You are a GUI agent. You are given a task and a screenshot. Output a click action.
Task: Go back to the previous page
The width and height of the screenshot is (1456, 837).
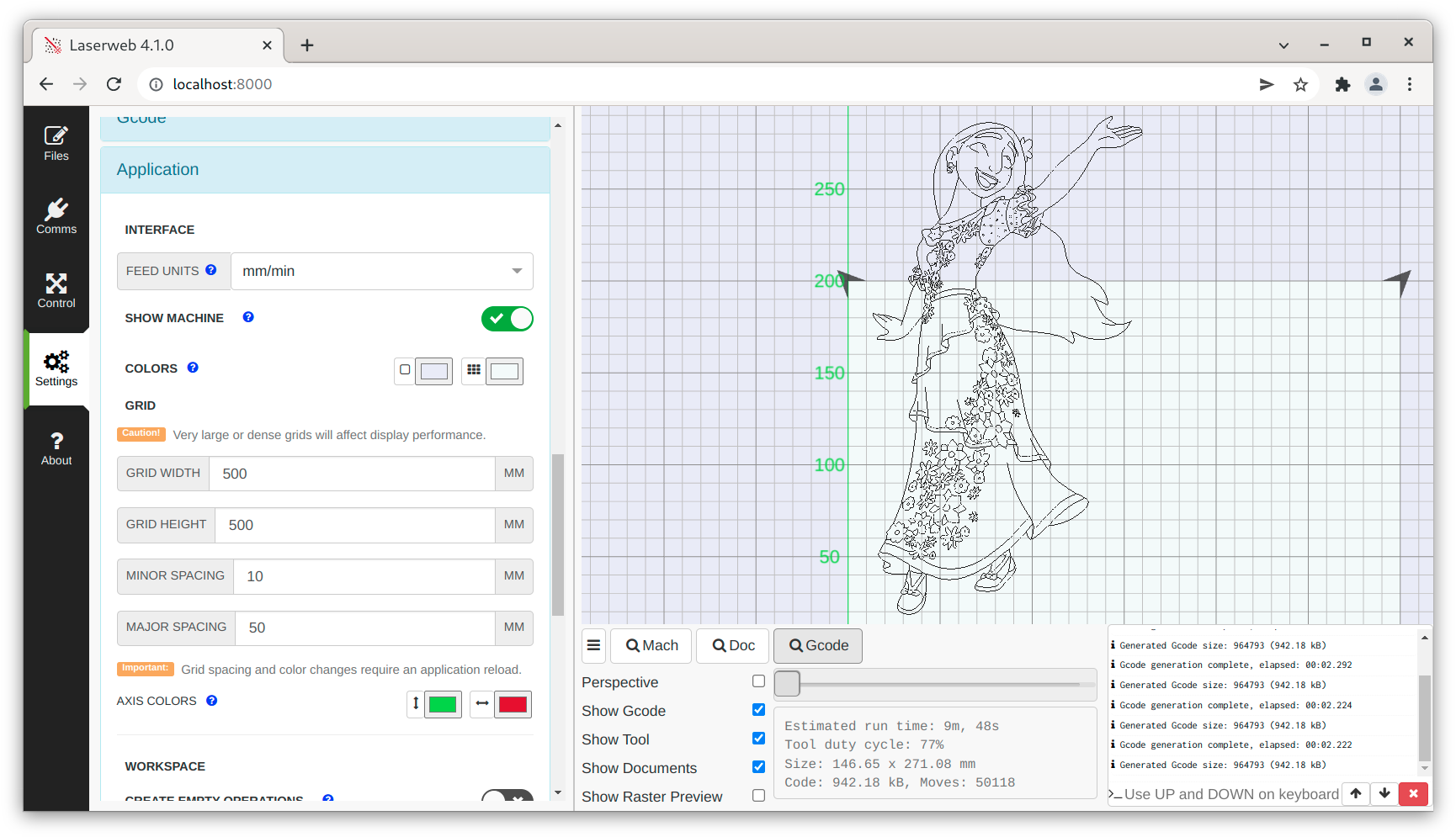click(46, 84)
